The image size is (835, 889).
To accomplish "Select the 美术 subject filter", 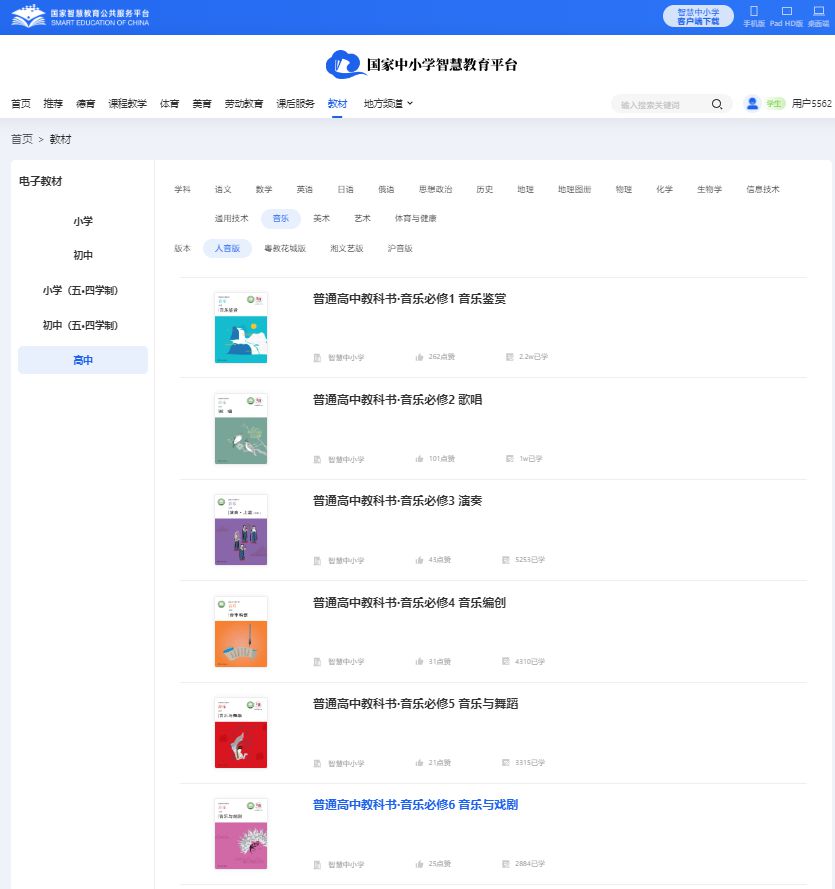I will (x=321, y=218).
